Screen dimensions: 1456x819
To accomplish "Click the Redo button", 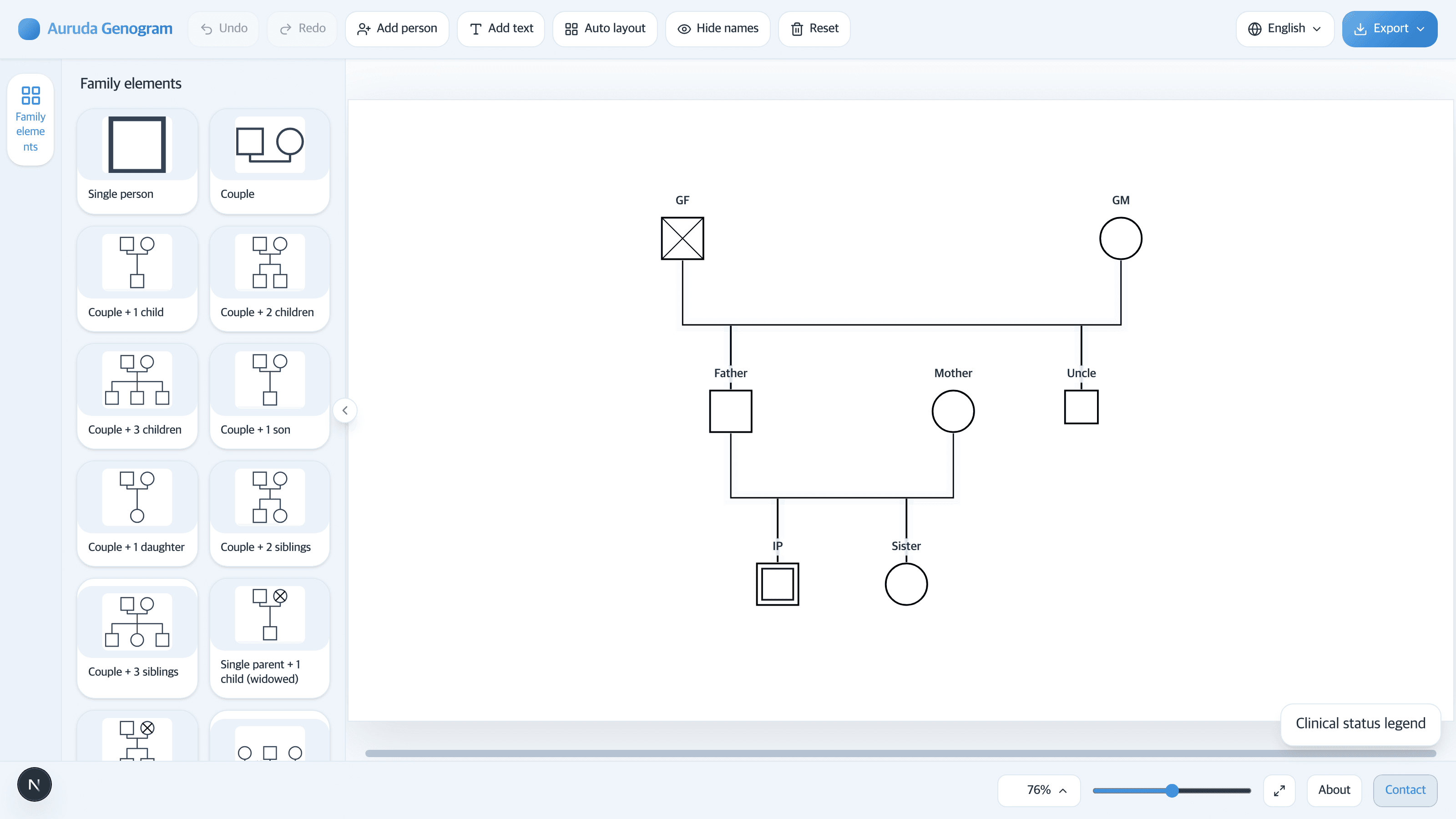I will tap(303, 28).
